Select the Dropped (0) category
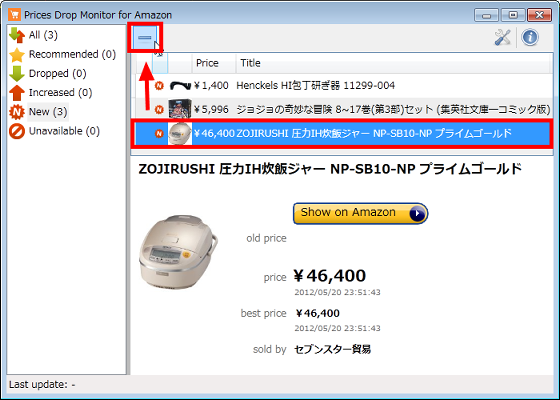Viewport: 560px width, 400px height. 58,74
